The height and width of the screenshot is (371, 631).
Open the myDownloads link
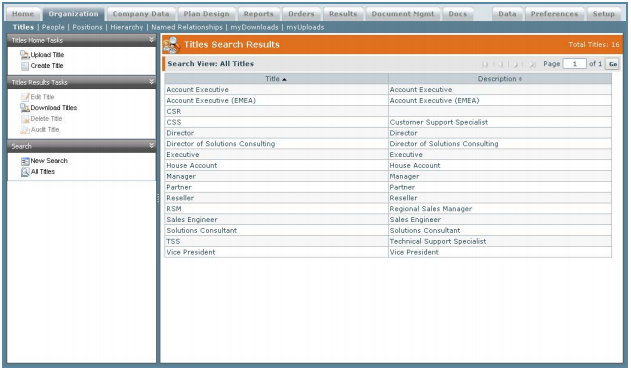point(254,27)
